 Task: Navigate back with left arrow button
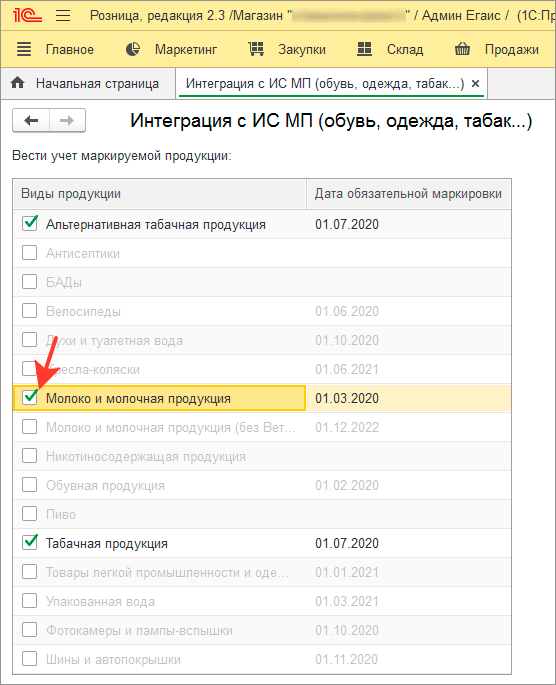click(31, 120)
